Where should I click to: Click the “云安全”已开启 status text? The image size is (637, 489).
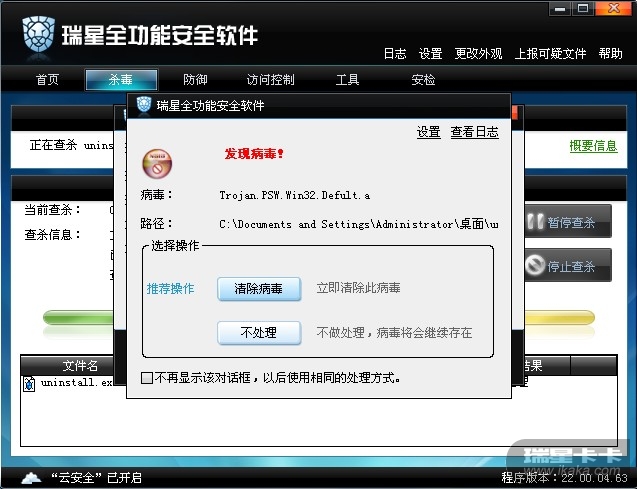(x=96, y=478)
